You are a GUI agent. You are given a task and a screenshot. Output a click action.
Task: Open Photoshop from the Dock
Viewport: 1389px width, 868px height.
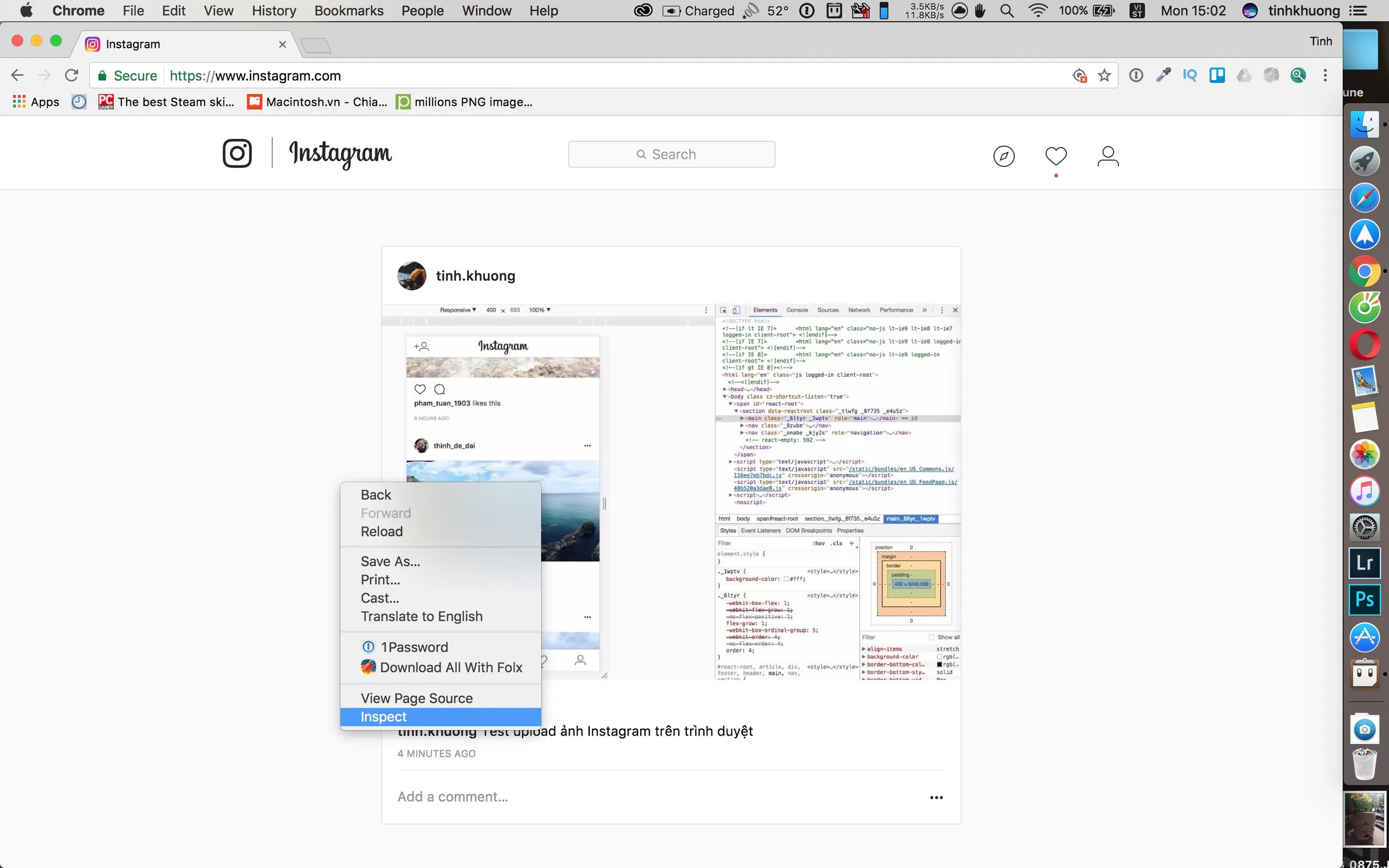coord(1365,599)
